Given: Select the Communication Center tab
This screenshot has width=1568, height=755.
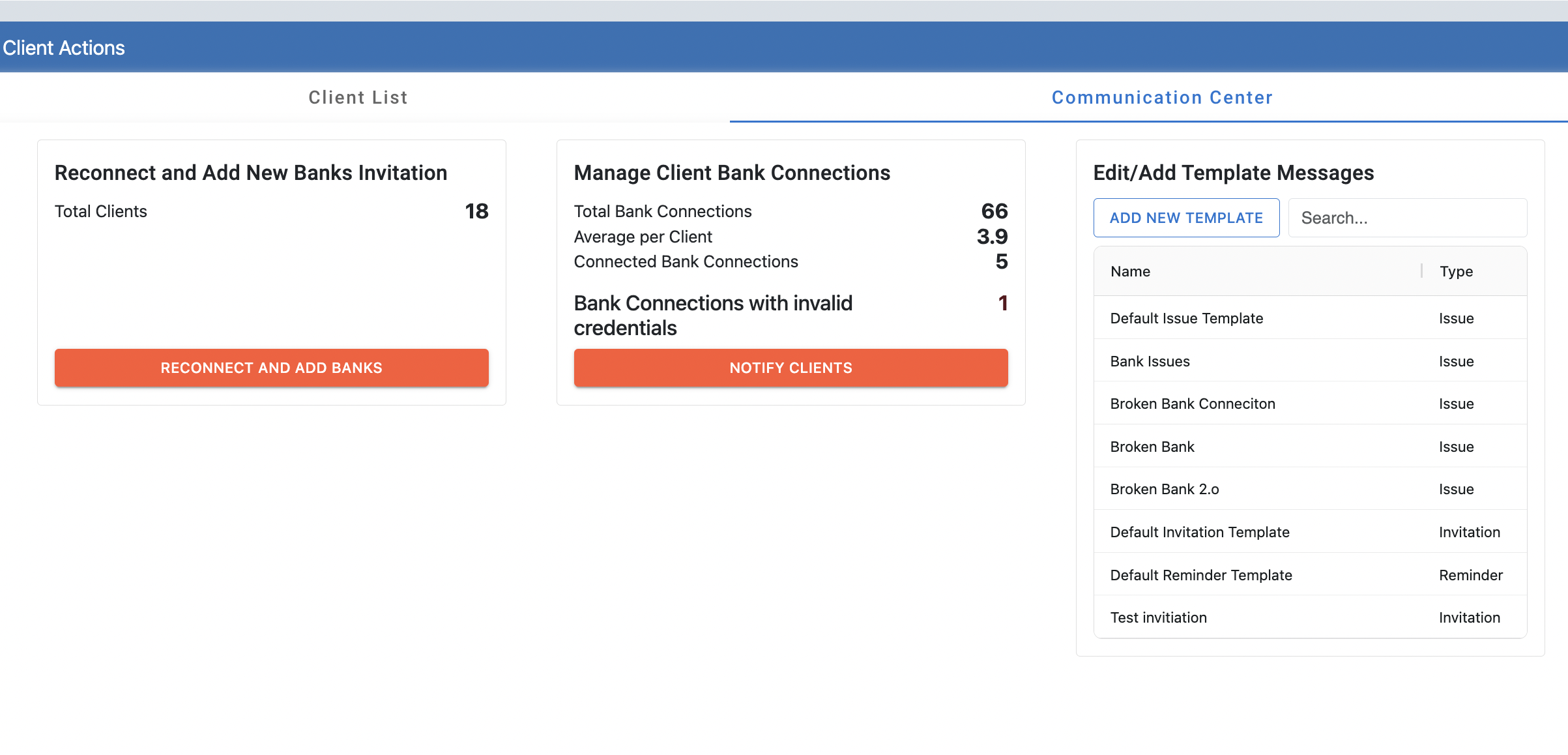Looking at the screenshot, I should tap(1161, 97).
